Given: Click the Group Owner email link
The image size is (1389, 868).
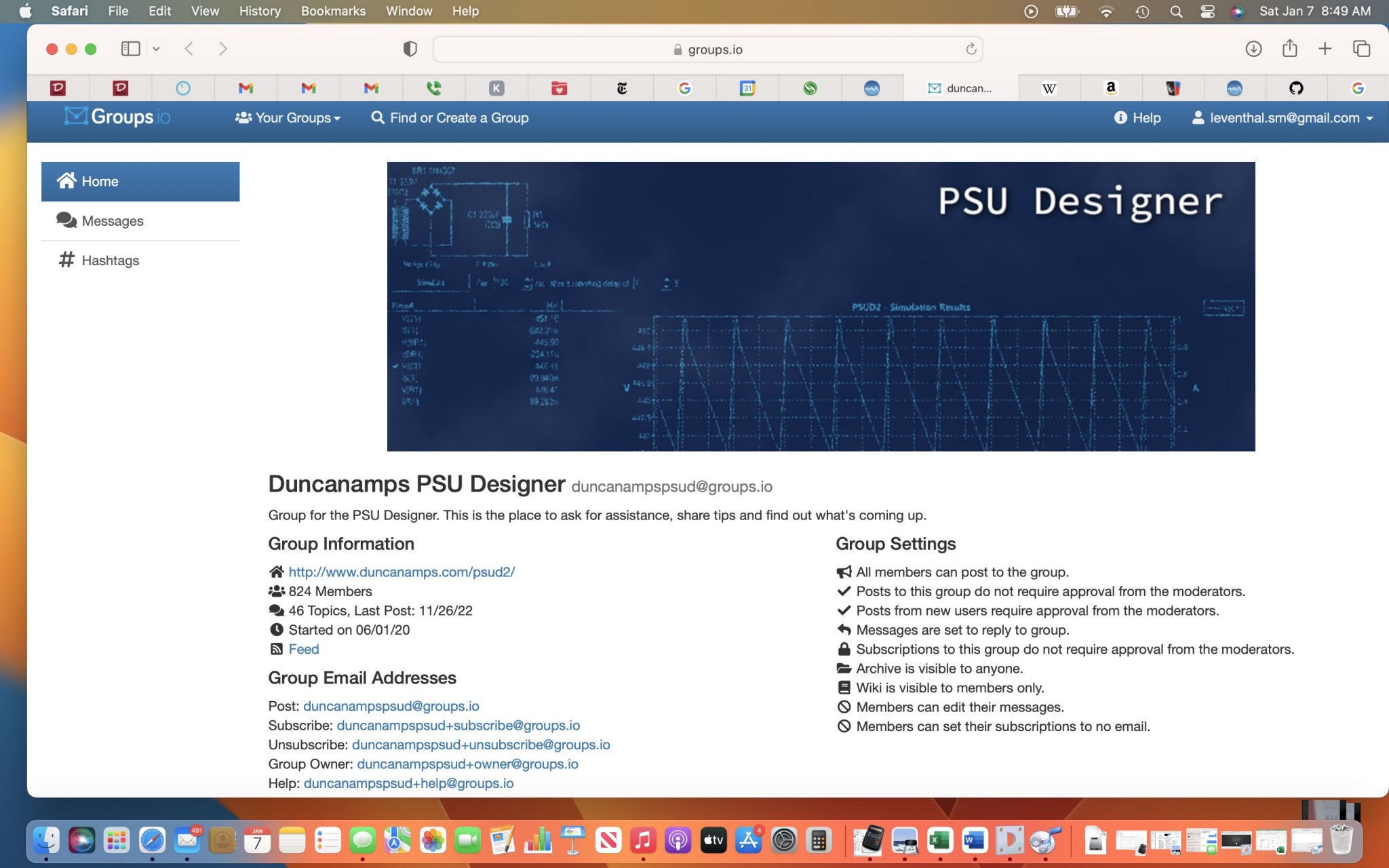Looking at the screenshot, I should (467, 764).
